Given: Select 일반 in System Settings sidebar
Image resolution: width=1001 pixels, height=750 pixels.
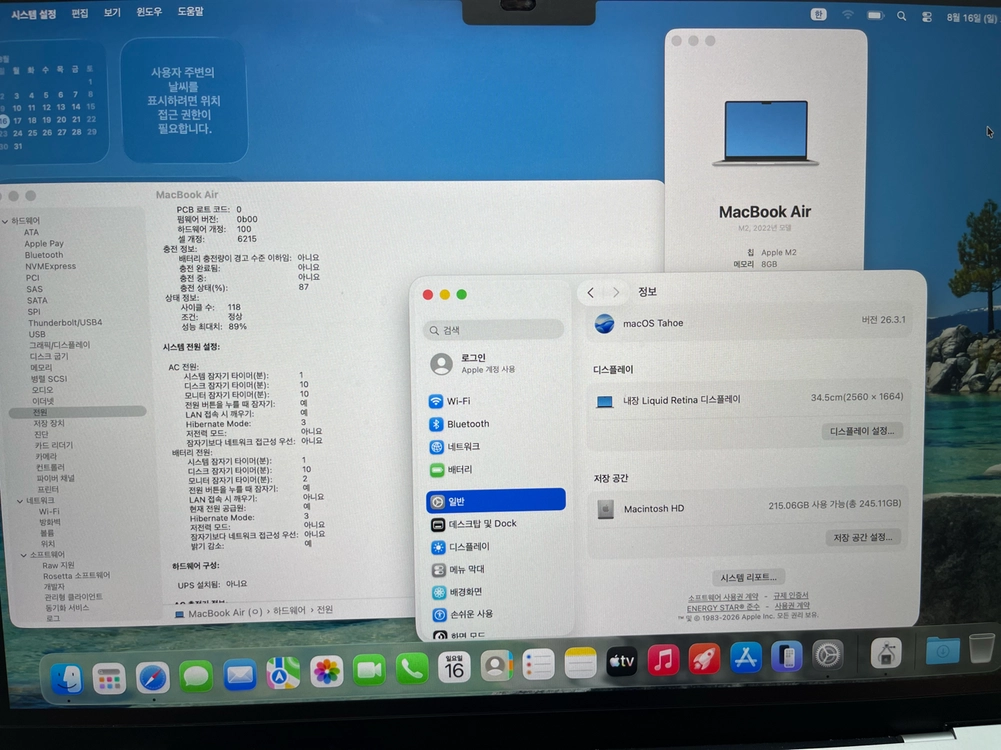Looking at the screenshot, I should coord(495,500).
